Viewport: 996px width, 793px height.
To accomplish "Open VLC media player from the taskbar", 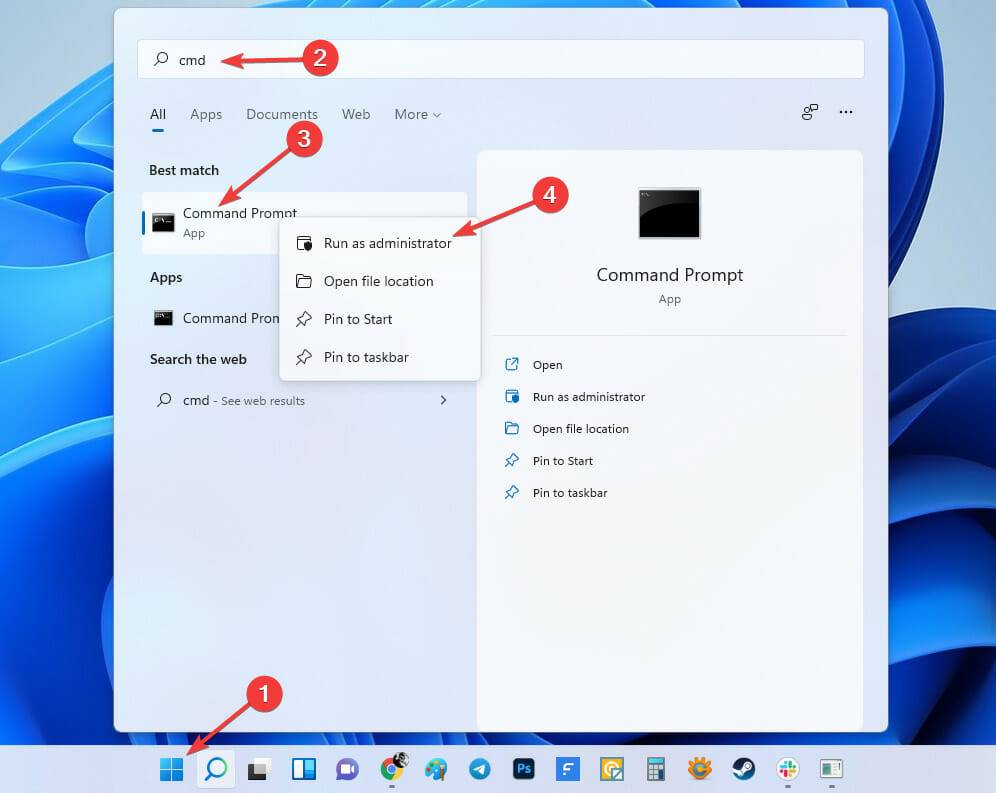I will (x=699, y=769).
